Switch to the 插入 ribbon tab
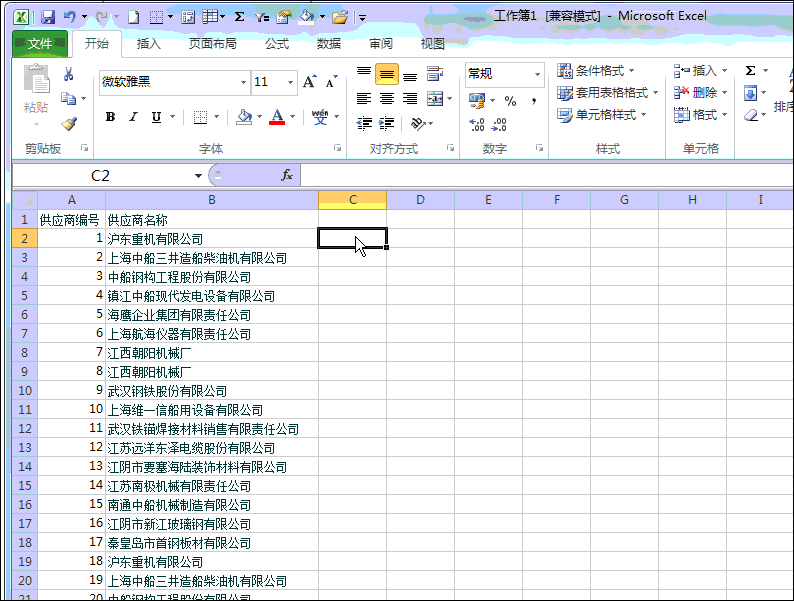 tap(149, 44)
